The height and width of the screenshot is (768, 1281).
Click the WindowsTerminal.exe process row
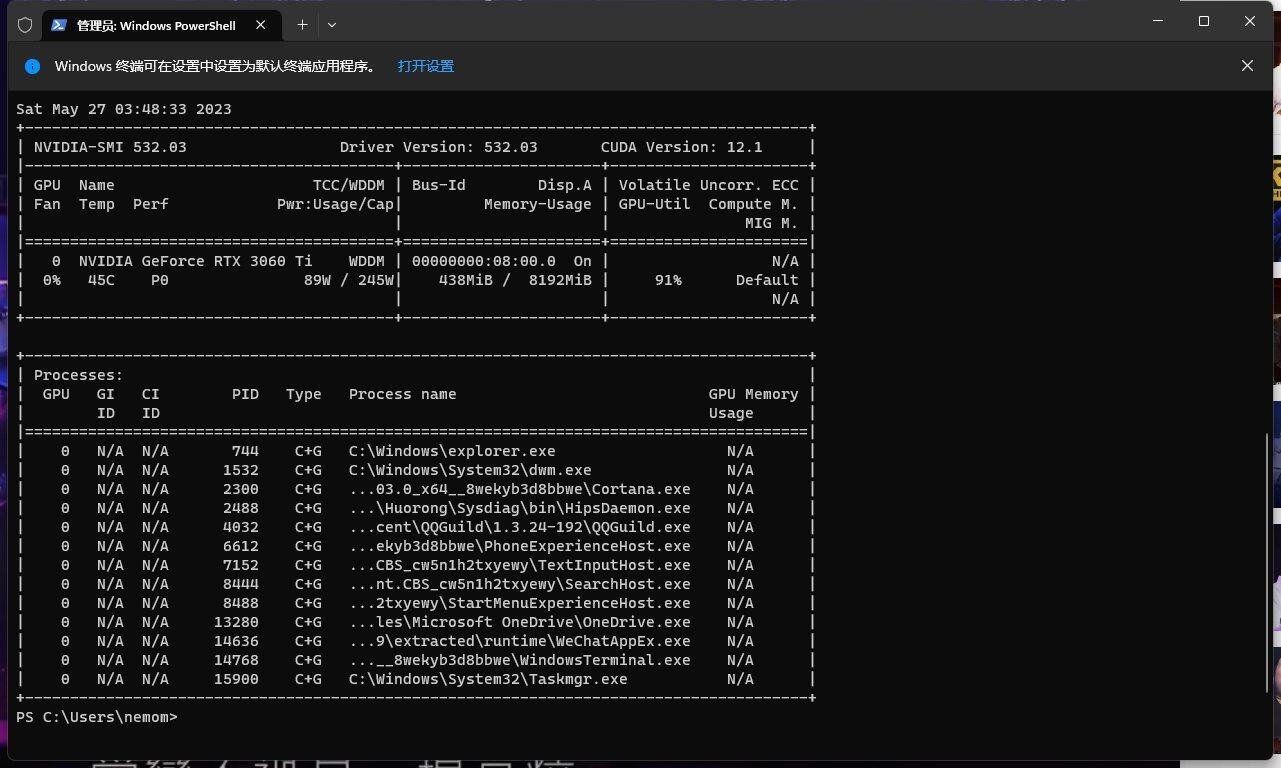coord(416,660)
